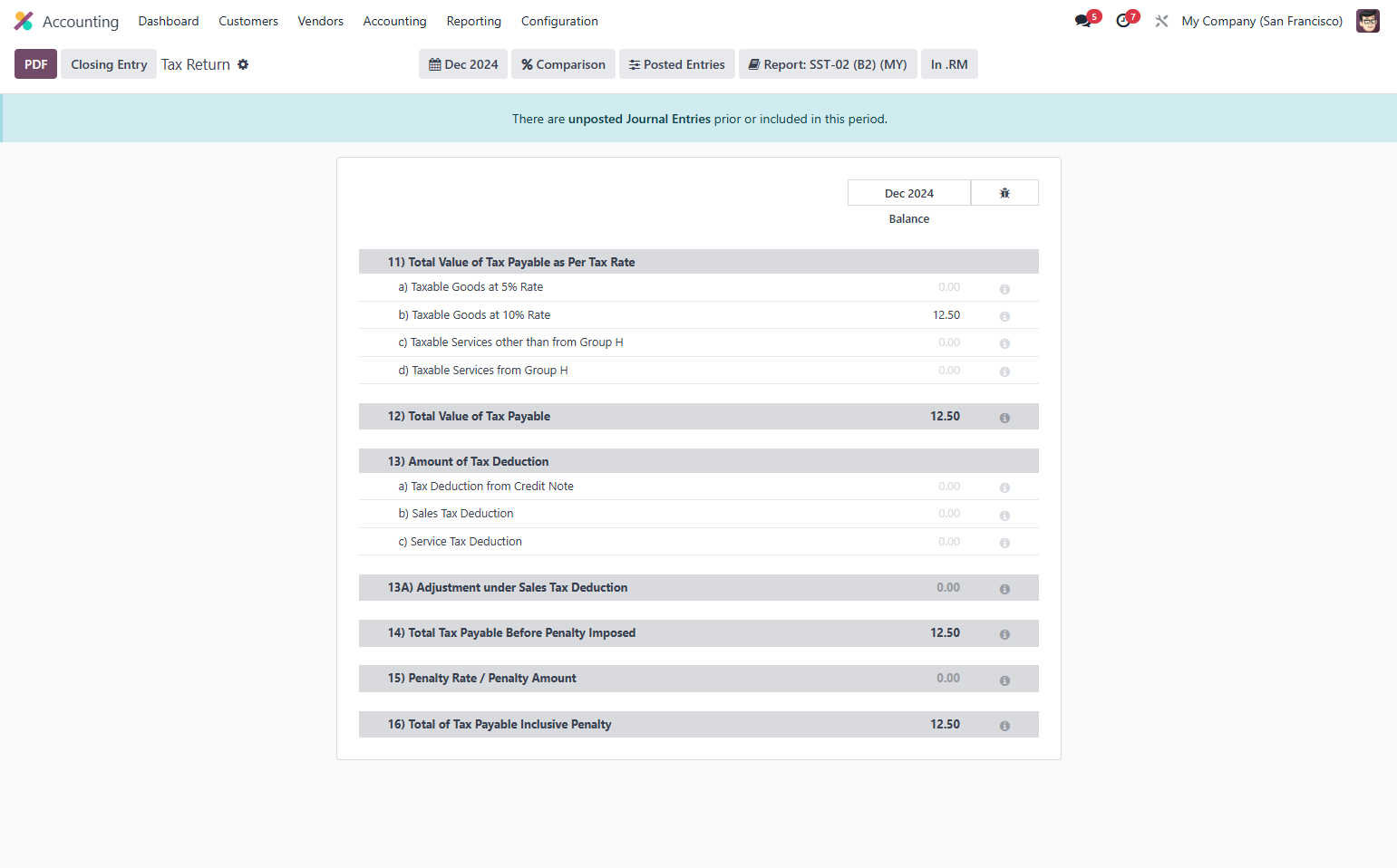Click info icon for Service Tax Deduction
The height and width of the screenshot is (868, 1397).
[x=1004, y=543]
